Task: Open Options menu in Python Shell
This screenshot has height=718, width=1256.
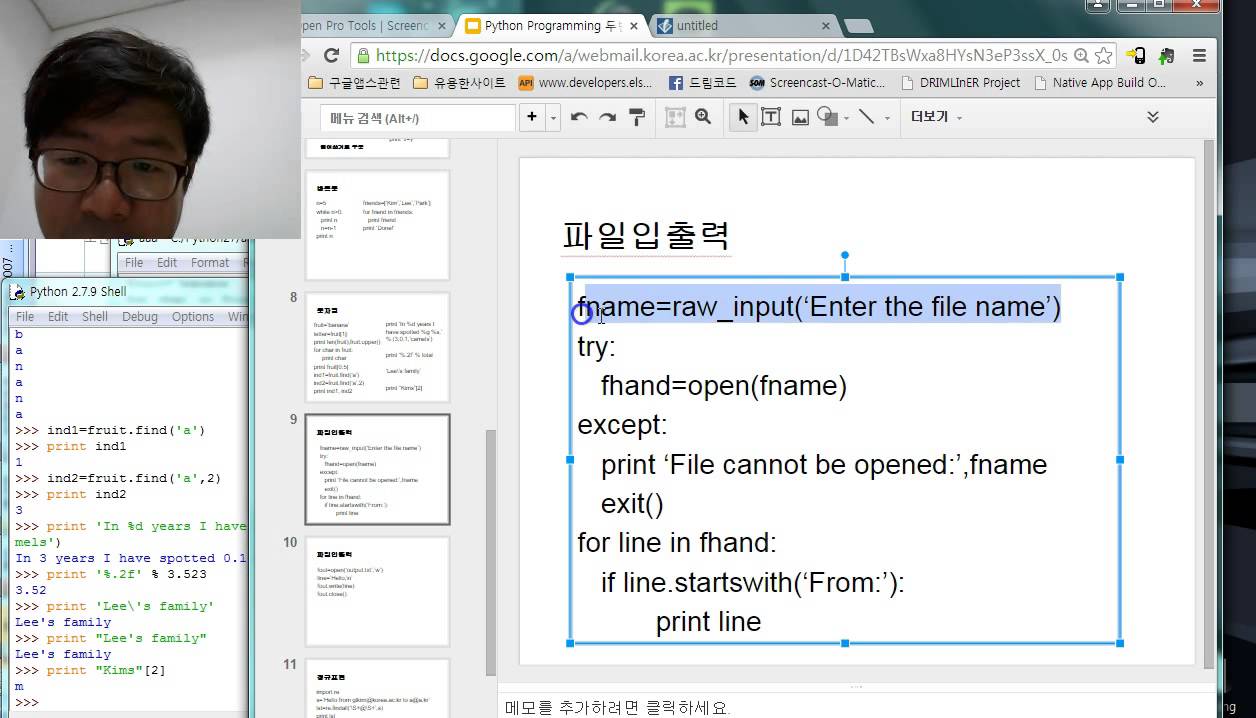Action: [193, 316]
